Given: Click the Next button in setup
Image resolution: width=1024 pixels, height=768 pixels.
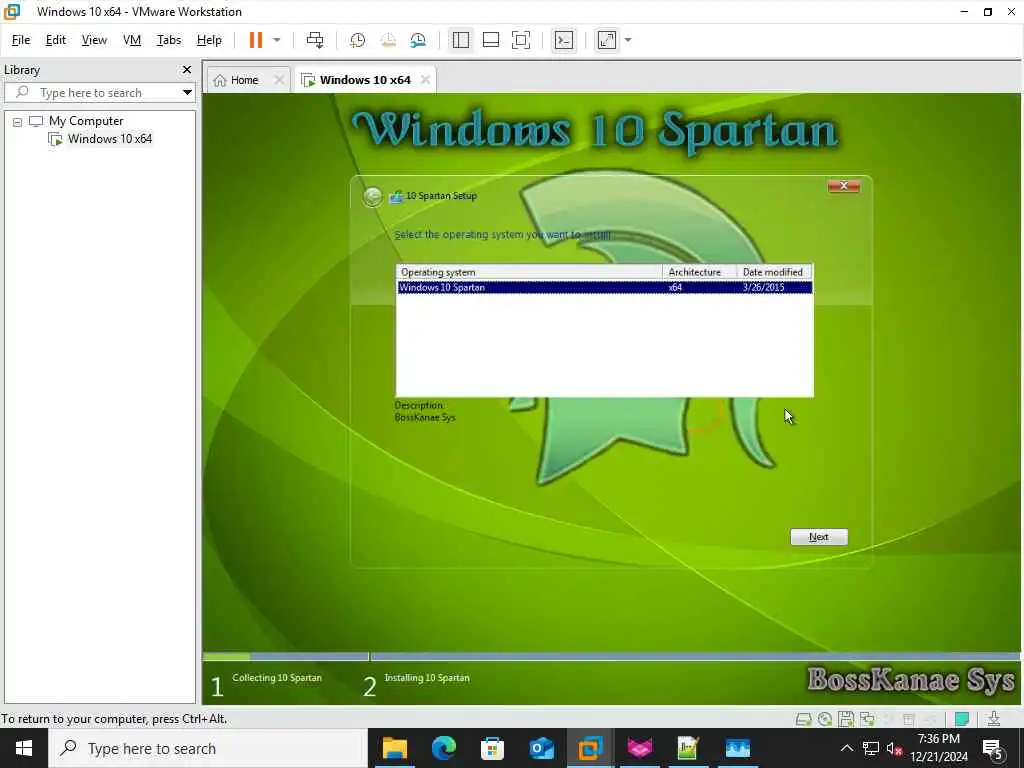Looking at the screenshot, I should [819, 537].
